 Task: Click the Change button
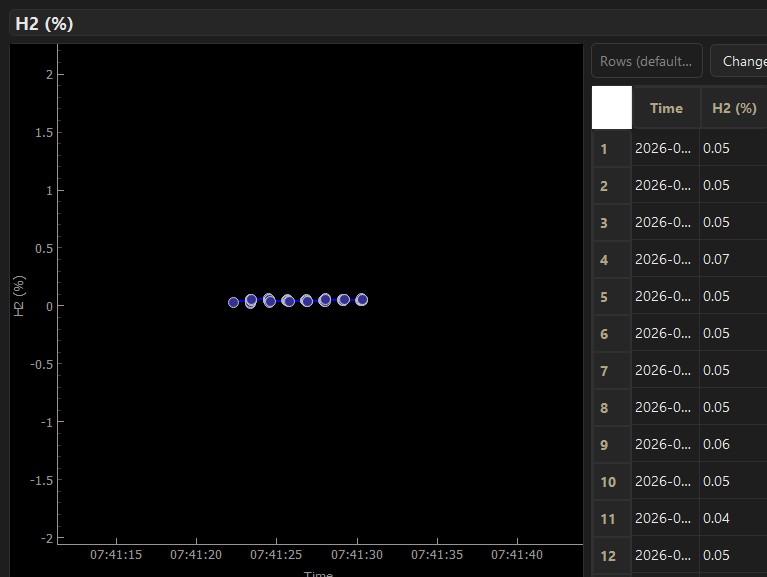pyautogui.click(x=739, y=61)
